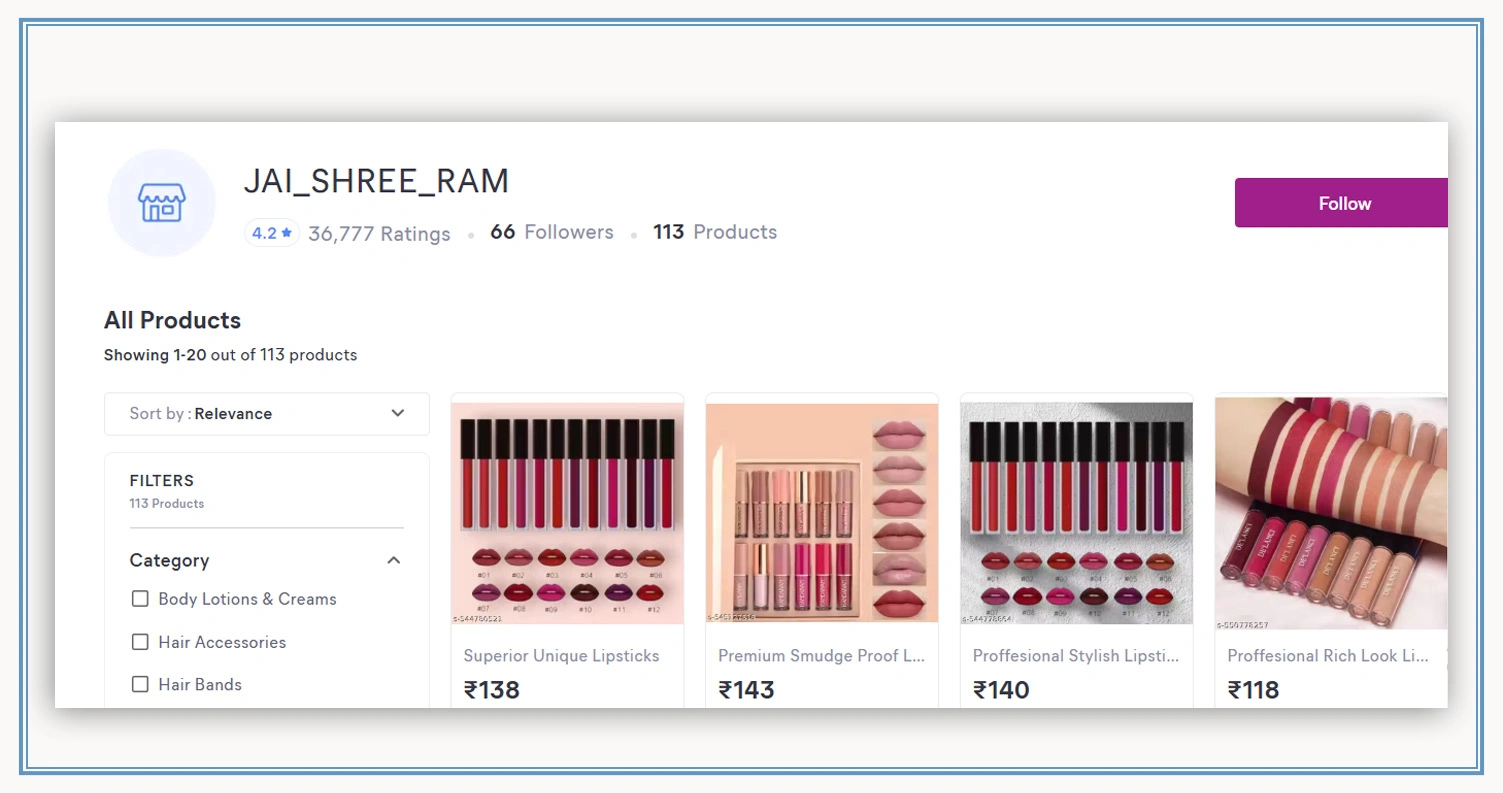The width and height of the screenshot is (1503, 793).
Task: Click the blue star in the 4.2 rating badge
Action: tap(287, 233)
